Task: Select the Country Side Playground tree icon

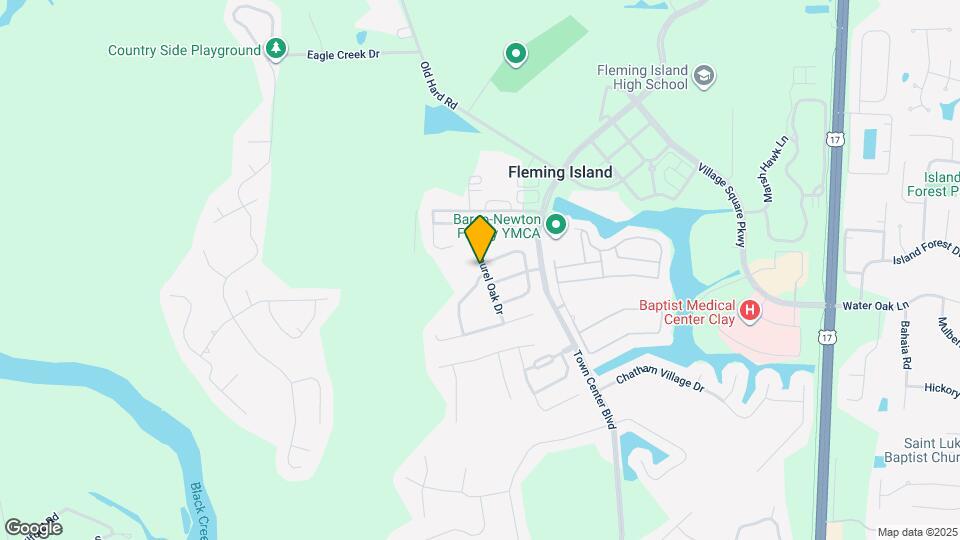Action: coord(276,50)
